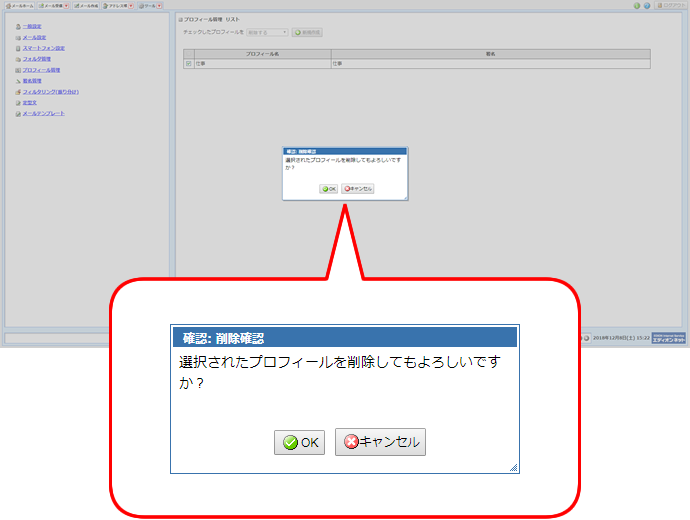The width and height of the screenshot is (690, 520).
Task: Expand the メール受信 red dropdown arrow
Action: (66, 6)
